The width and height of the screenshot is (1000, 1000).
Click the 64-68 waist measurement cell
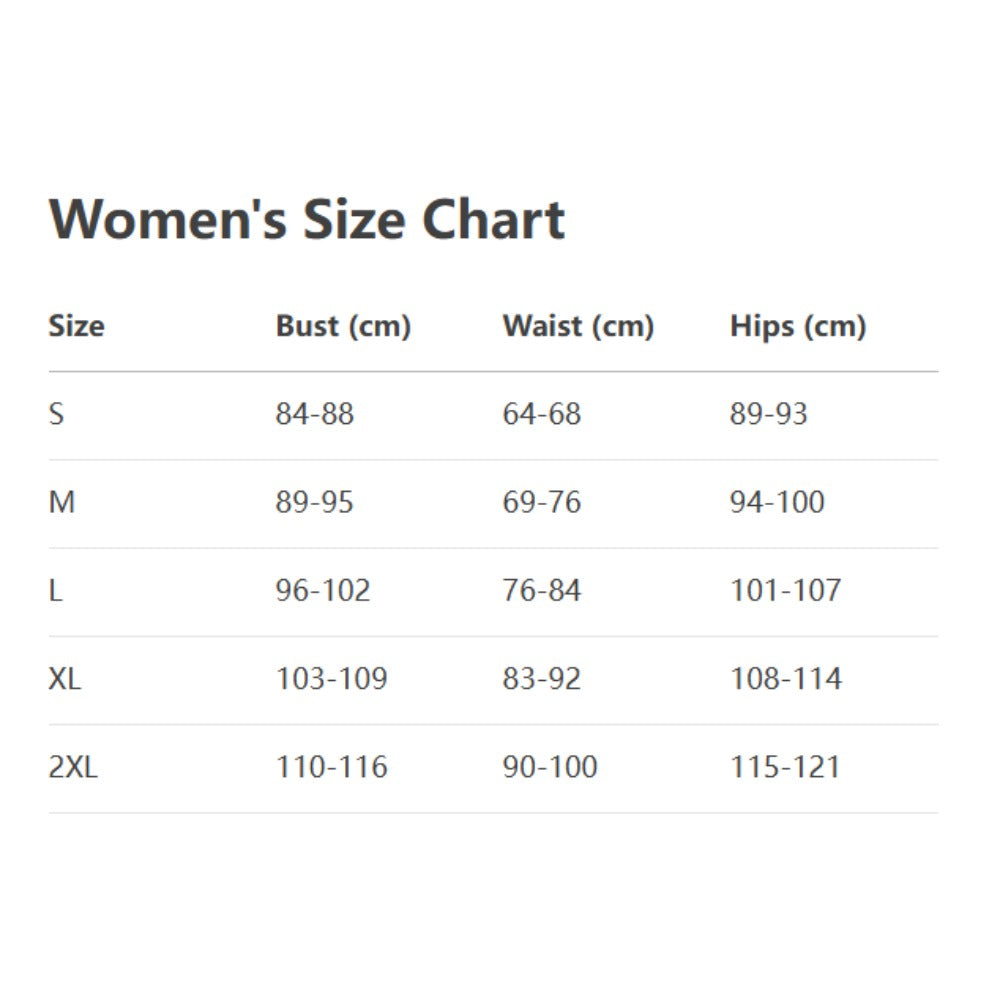click(x=541, y=414)
